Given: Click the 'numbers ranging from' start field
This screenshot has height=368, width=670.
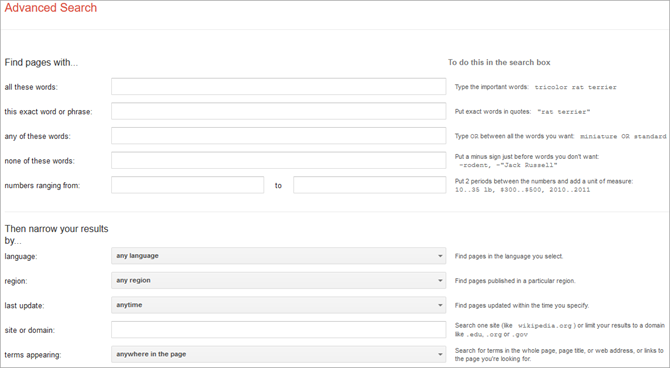Looking at the screenshot, I should [188, 185].
